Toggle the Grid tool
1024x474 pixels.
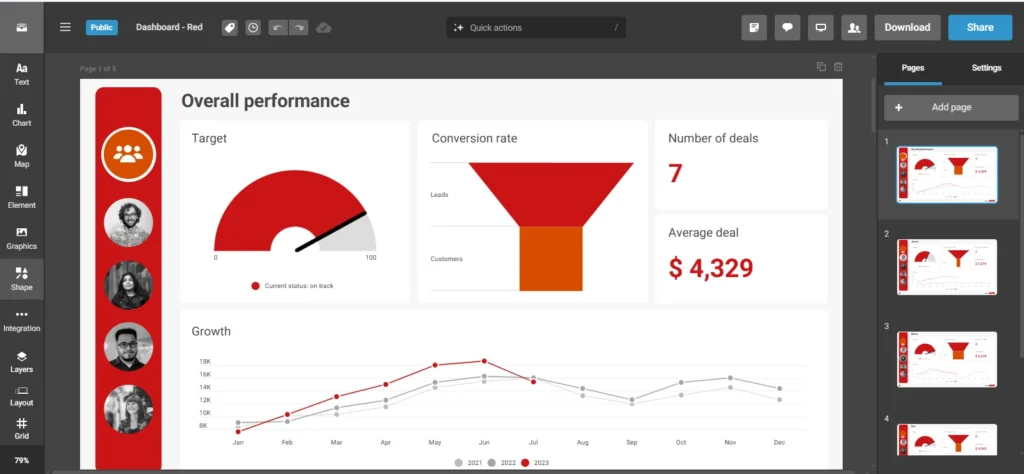[22, 429]
